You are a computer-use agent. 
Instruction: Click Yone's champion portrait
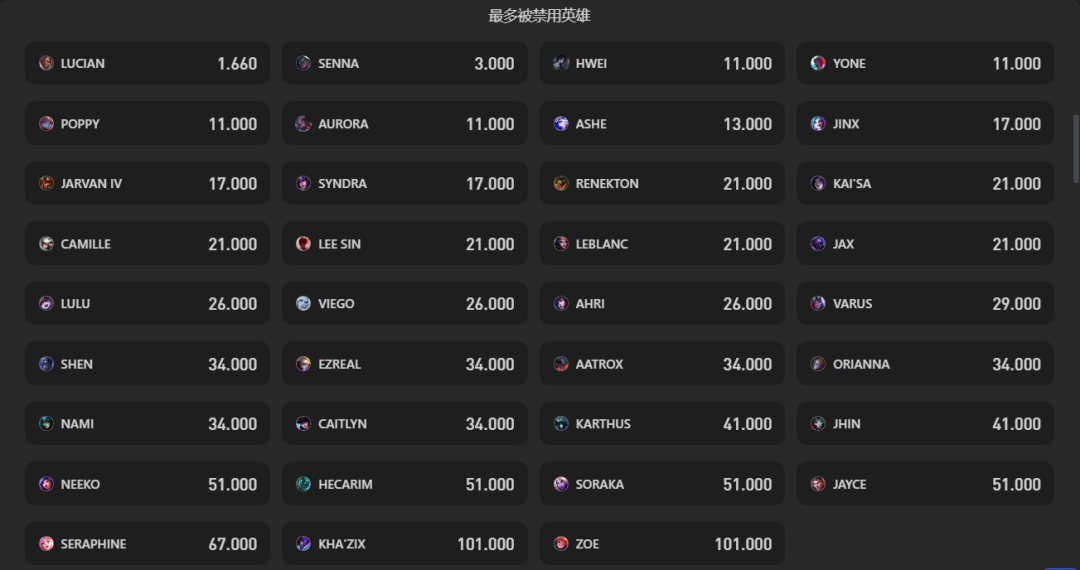818,63
